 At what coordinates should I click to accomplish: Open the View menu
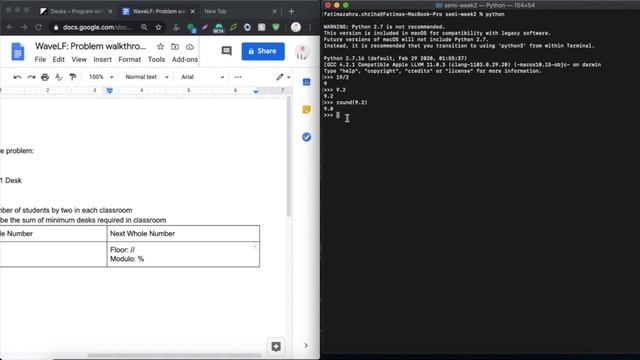click(x=79, y=60)
